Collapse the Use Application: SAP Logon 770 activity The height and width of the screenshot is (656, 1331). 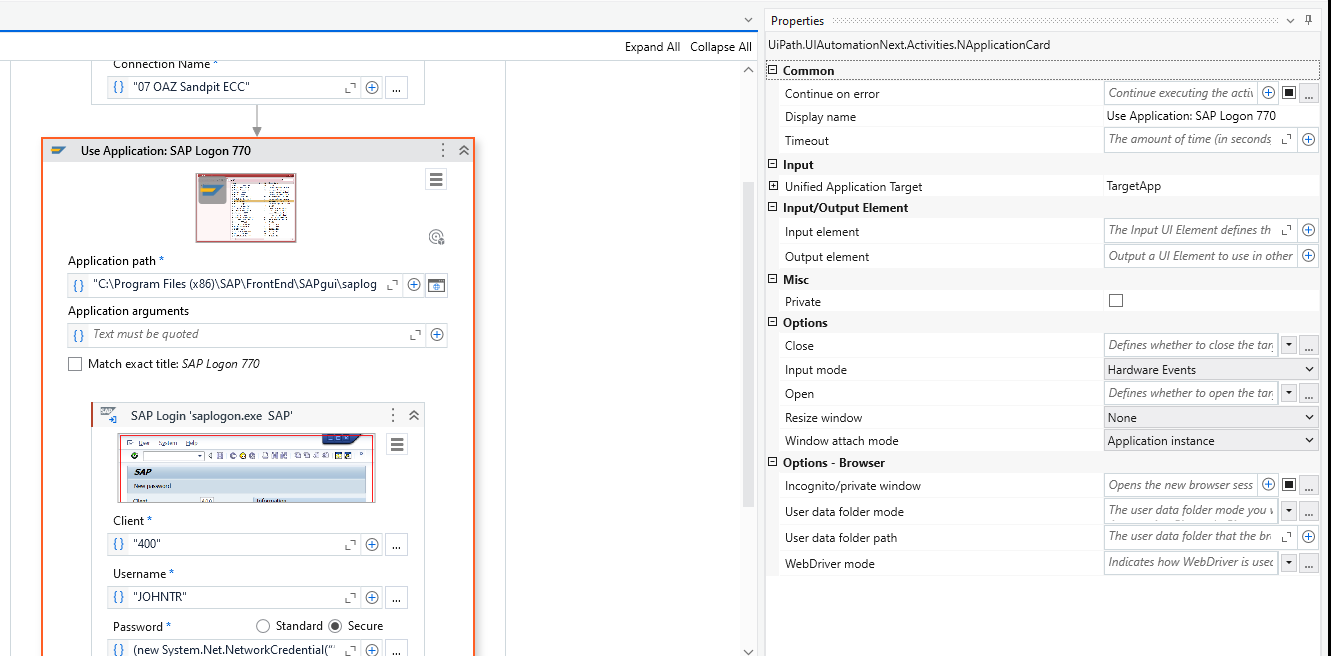[464, 150]
